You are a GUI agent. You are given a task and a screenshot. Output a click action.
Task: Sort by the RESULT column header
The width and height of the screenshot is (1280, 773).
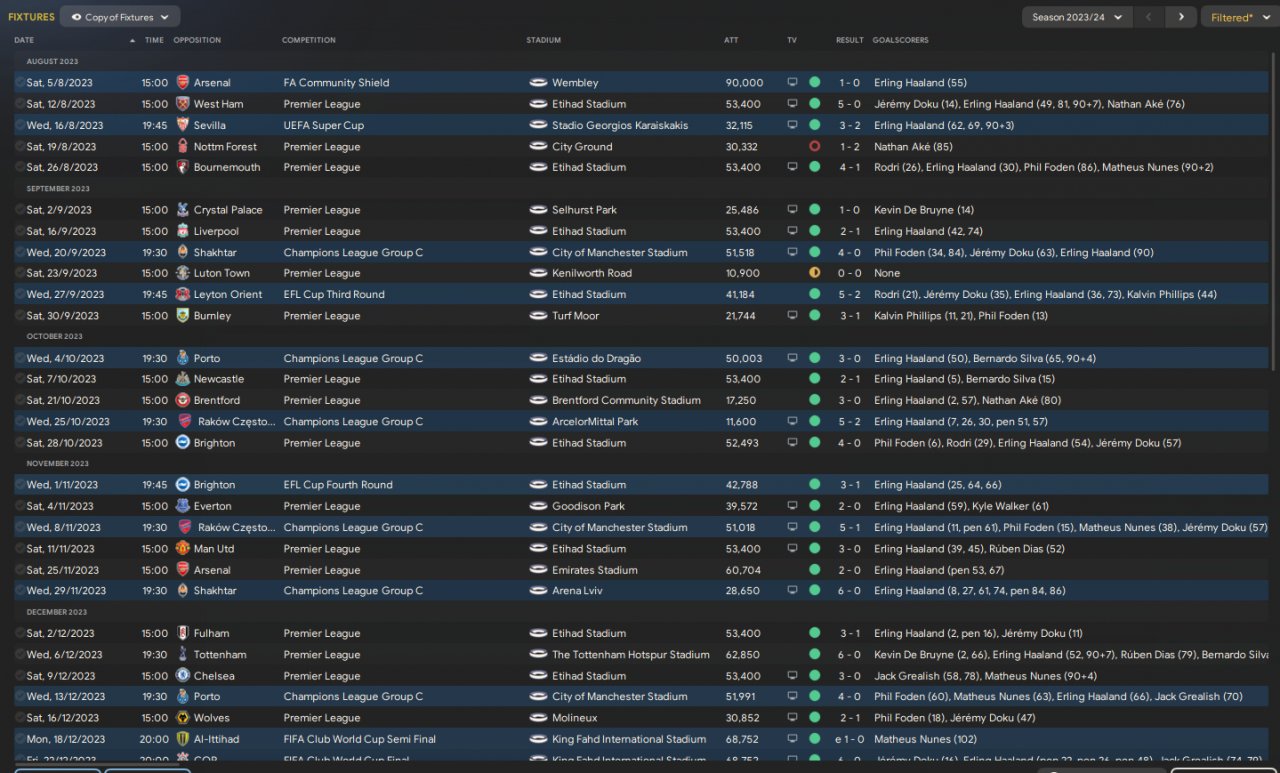pos(850,40)
